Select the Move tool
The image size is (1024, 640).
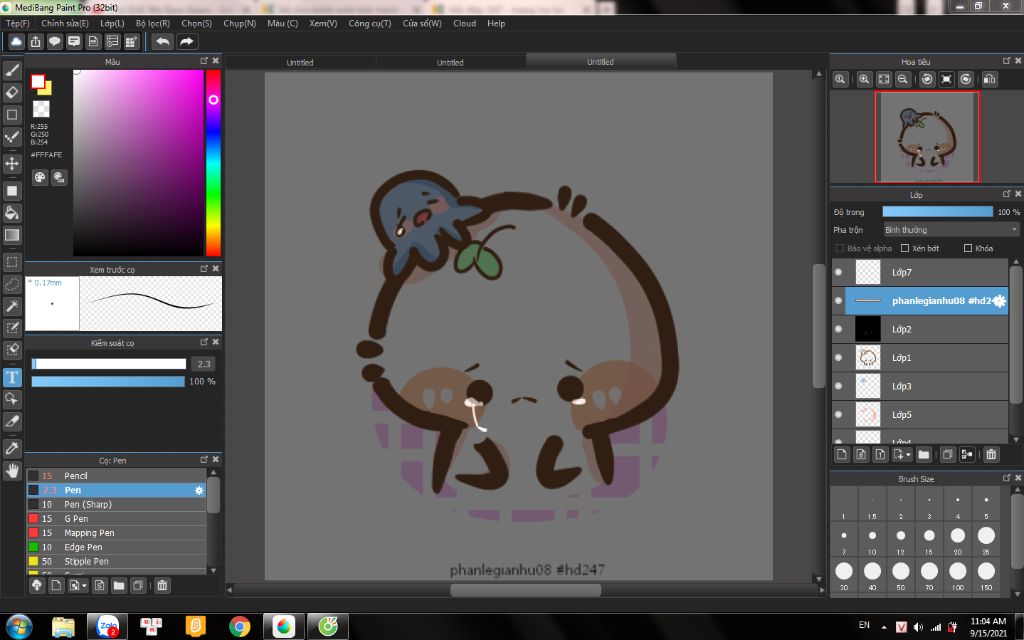[x=12, y=163]
